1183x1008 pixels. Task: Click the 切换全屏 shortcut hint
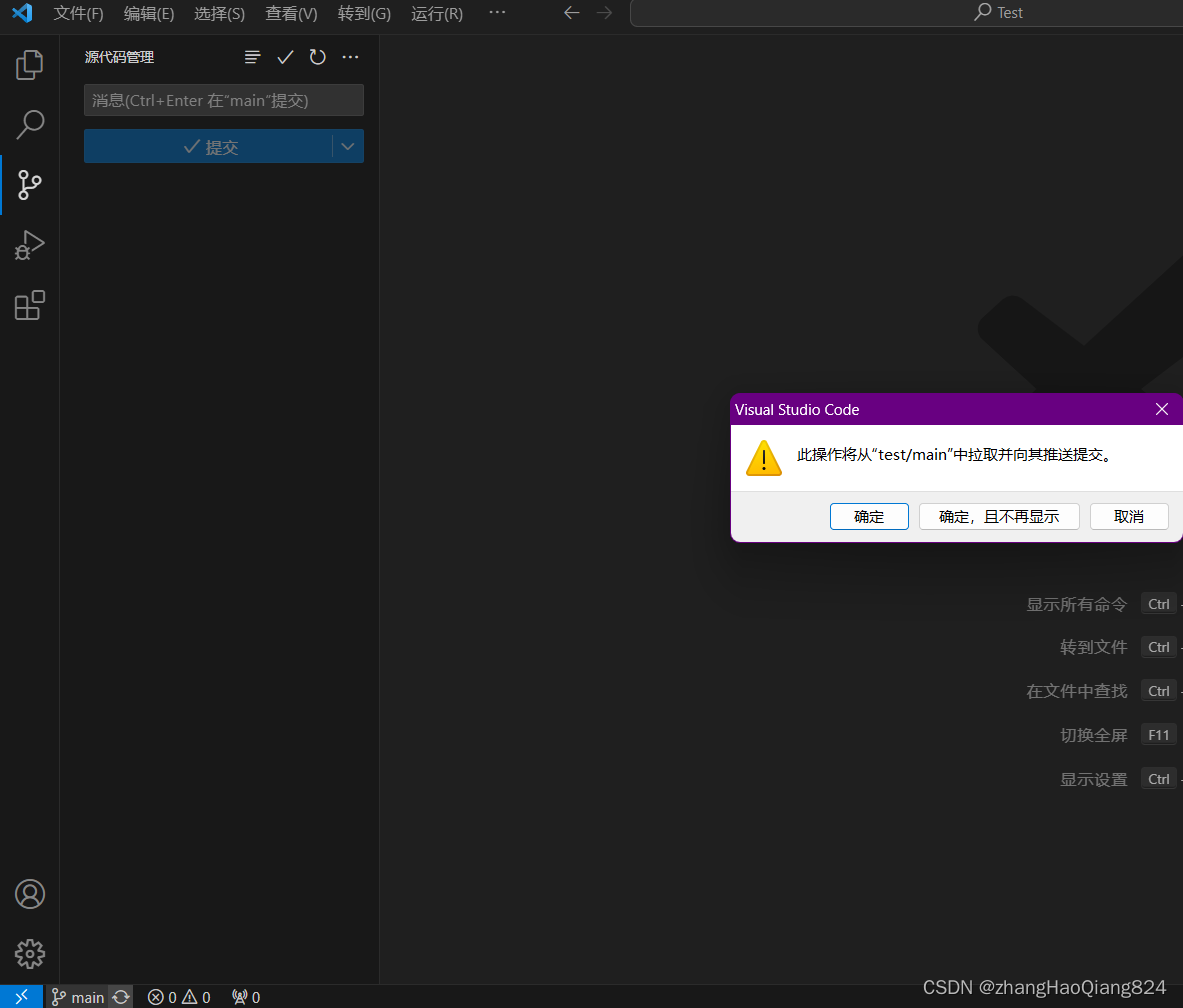point(1094,735)
